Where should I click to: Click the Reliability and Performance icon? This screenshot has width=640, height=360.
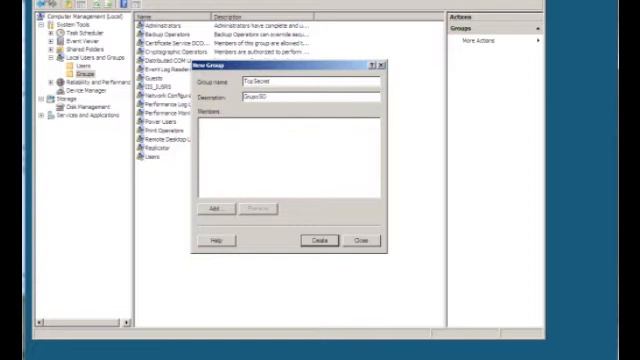coord(60,82)
